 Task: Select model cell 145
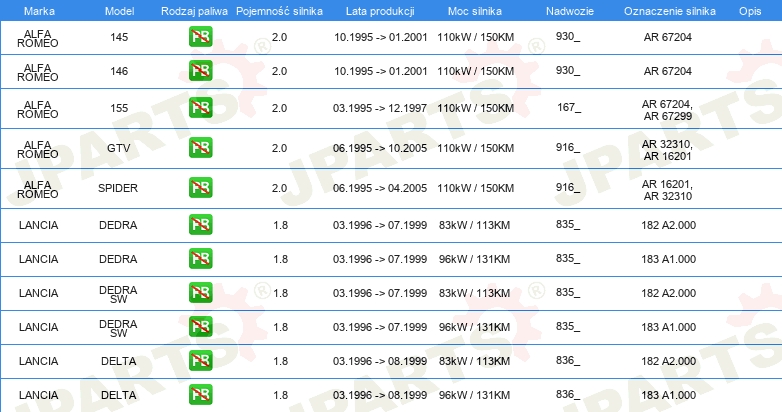click(119, 37)
